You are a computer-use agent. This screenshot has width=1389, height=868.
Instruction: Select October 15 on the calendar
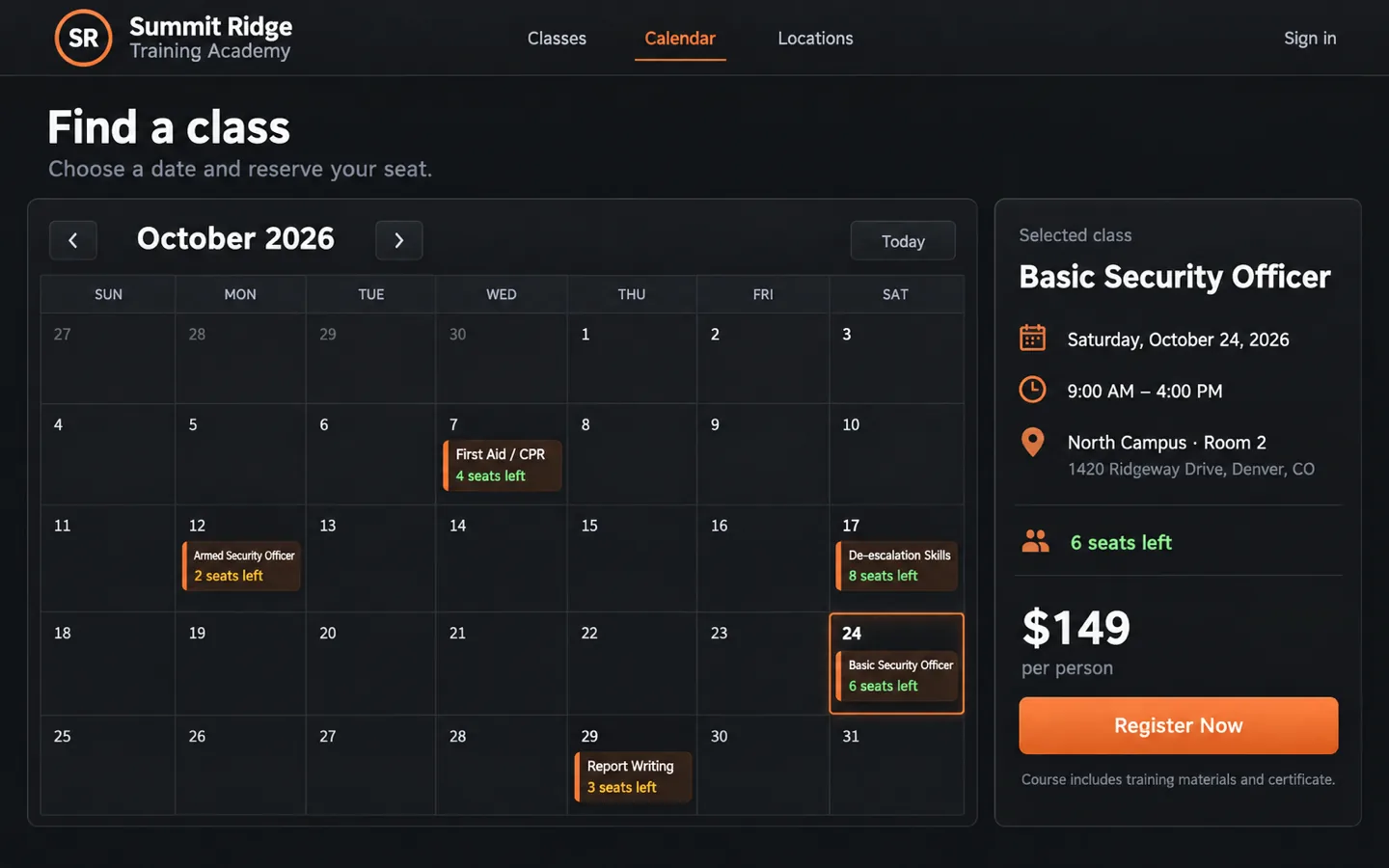click(x=632, y=558)
